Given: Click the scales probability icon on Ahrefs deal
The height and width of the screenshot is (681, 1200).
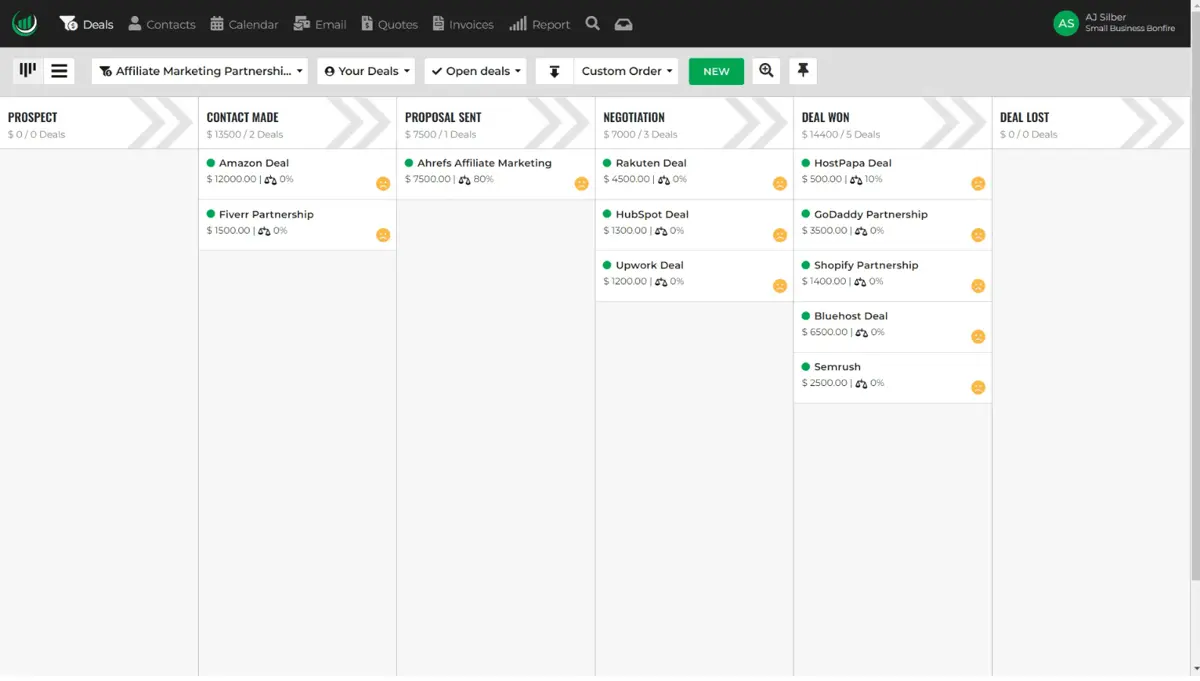Looking at the screenshot, I should point(464,180).
